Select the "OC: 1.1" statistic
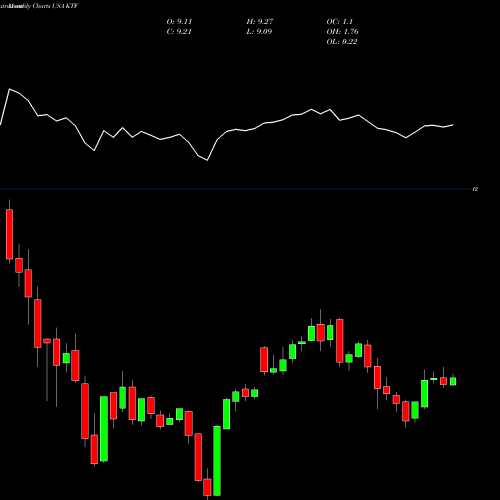This screenshot has width=500, height=500. pos(340,22)
